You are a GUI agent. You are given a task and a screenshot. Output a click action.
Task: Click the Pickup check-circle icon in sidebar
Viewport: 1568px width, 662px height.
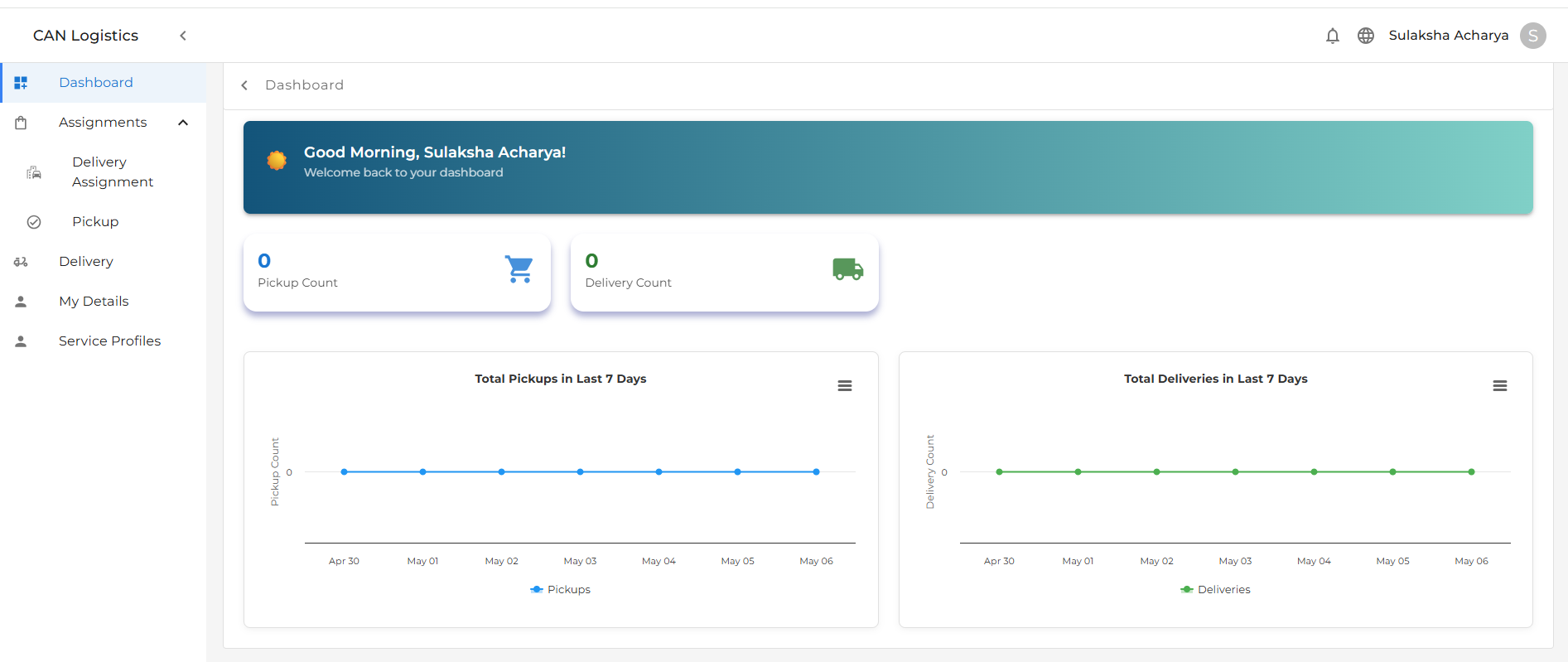34,222
